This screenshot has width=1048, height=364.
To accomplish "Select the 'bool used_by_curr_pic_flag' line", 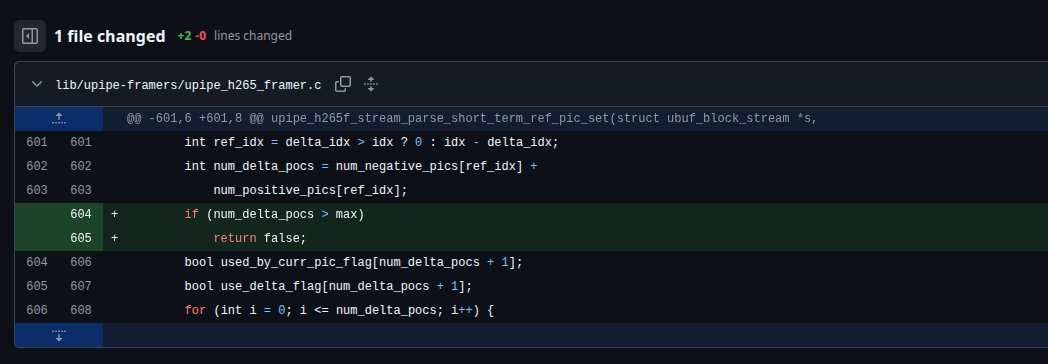I will tap(354, 262).
